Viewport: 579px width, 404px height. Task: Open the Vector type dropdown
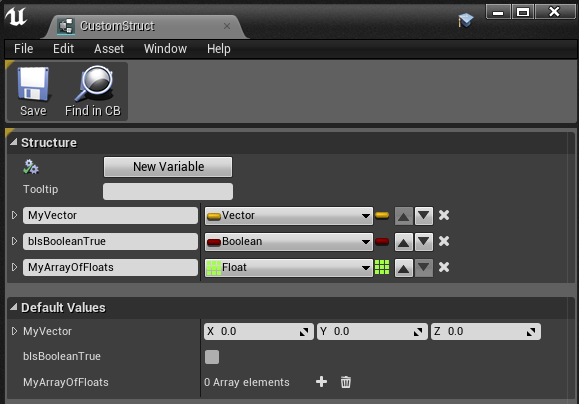[289, 216]
